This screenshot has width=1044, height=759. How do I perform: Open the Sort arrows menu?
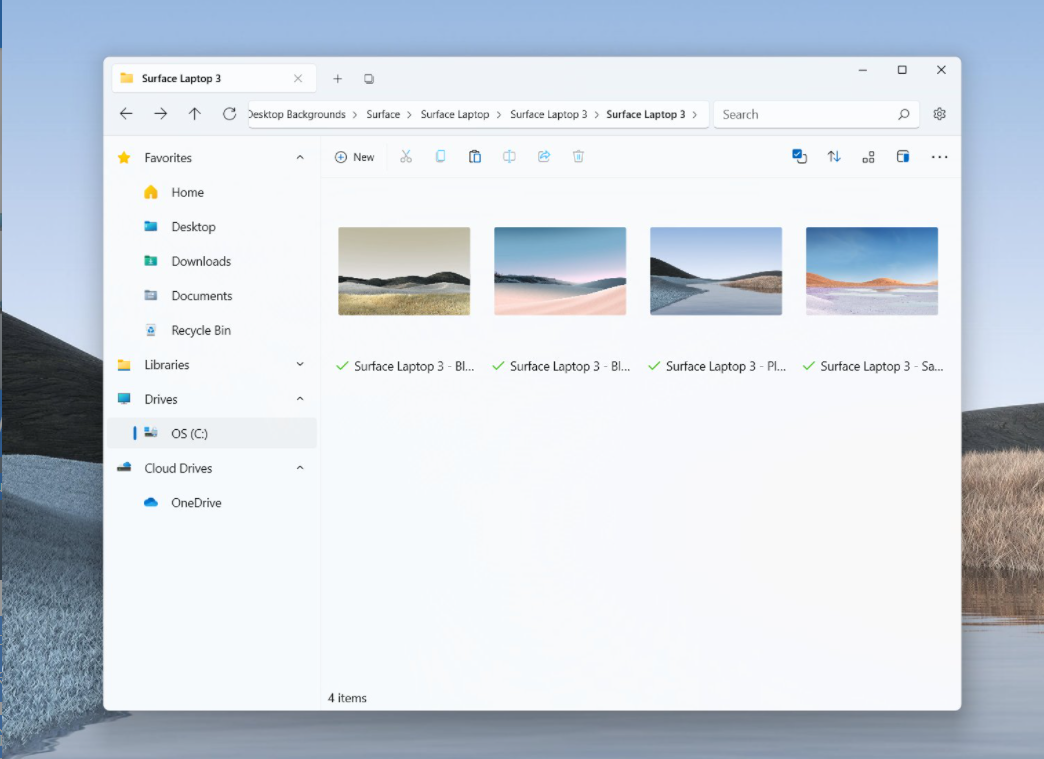click(834, 156)
